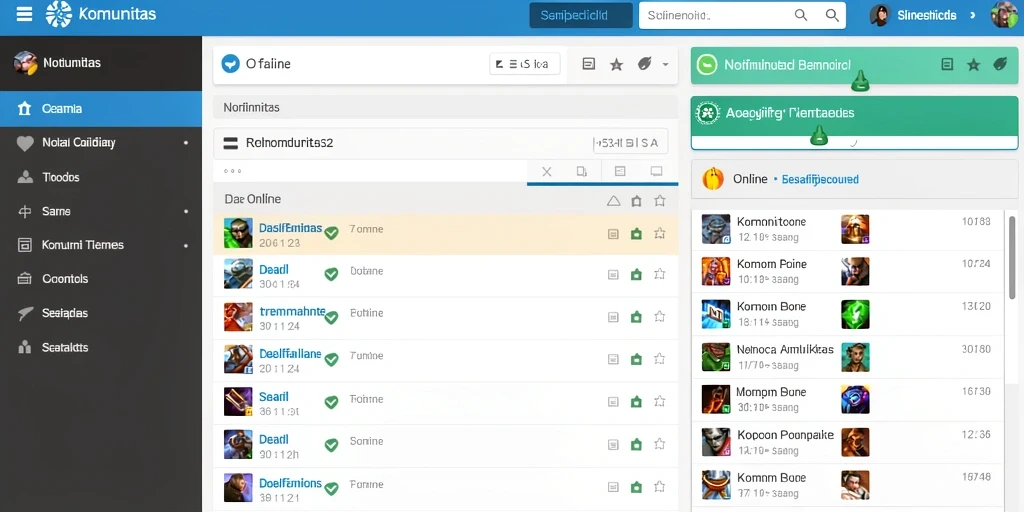Toggle green check beside first Deadl
The width and height of the screenshot is (1024, 512).
tap(331, 274)
